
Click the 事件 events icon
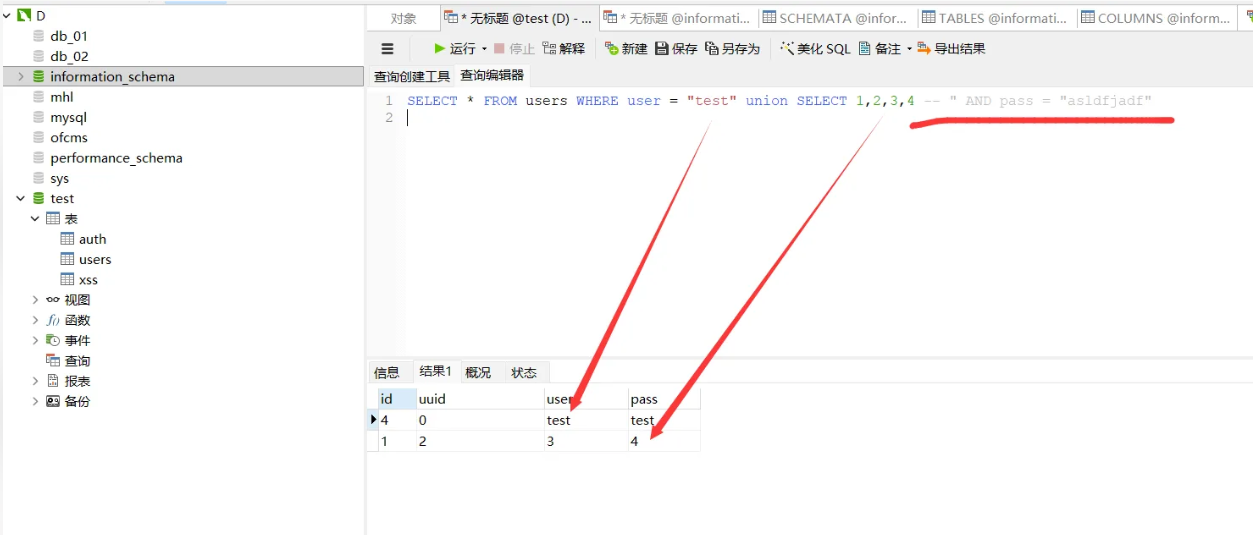(x=52, y=340)
